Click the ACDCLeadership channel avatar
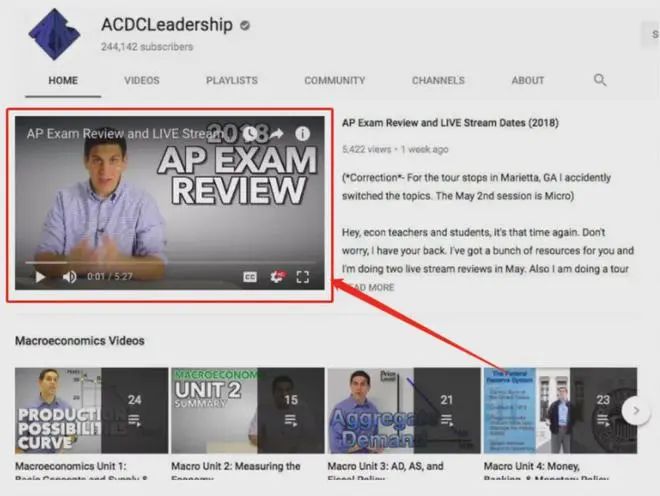 (54, 35)
